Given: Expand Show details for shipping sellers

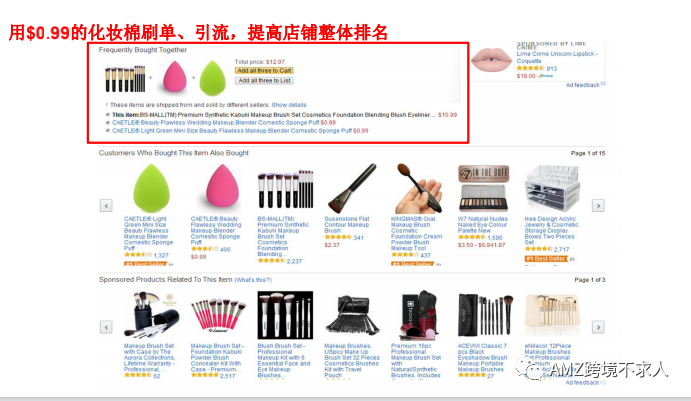Looking at the screenshot, I should tap(289, 105).
